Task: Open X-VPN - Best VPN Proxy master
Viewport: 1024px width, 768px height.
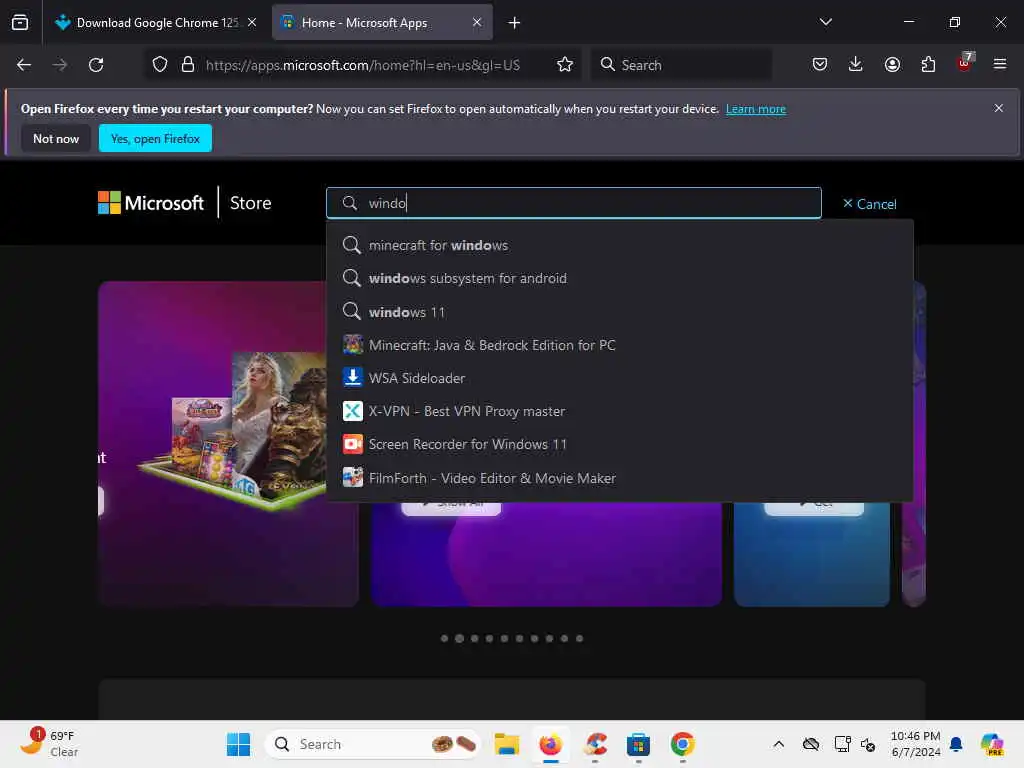Action: [620, 411]
